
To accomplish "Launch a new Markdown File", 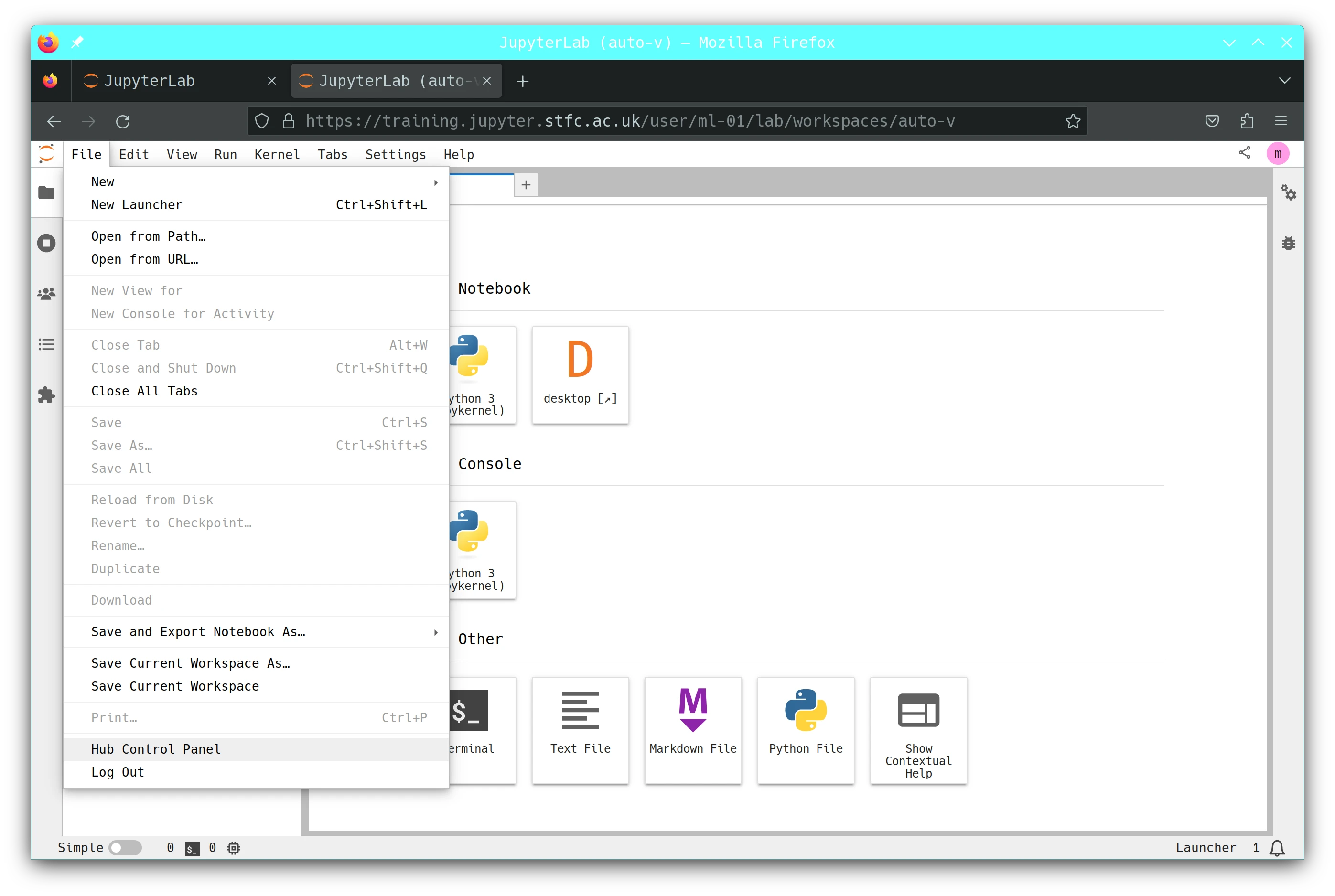I will (693, 730).
